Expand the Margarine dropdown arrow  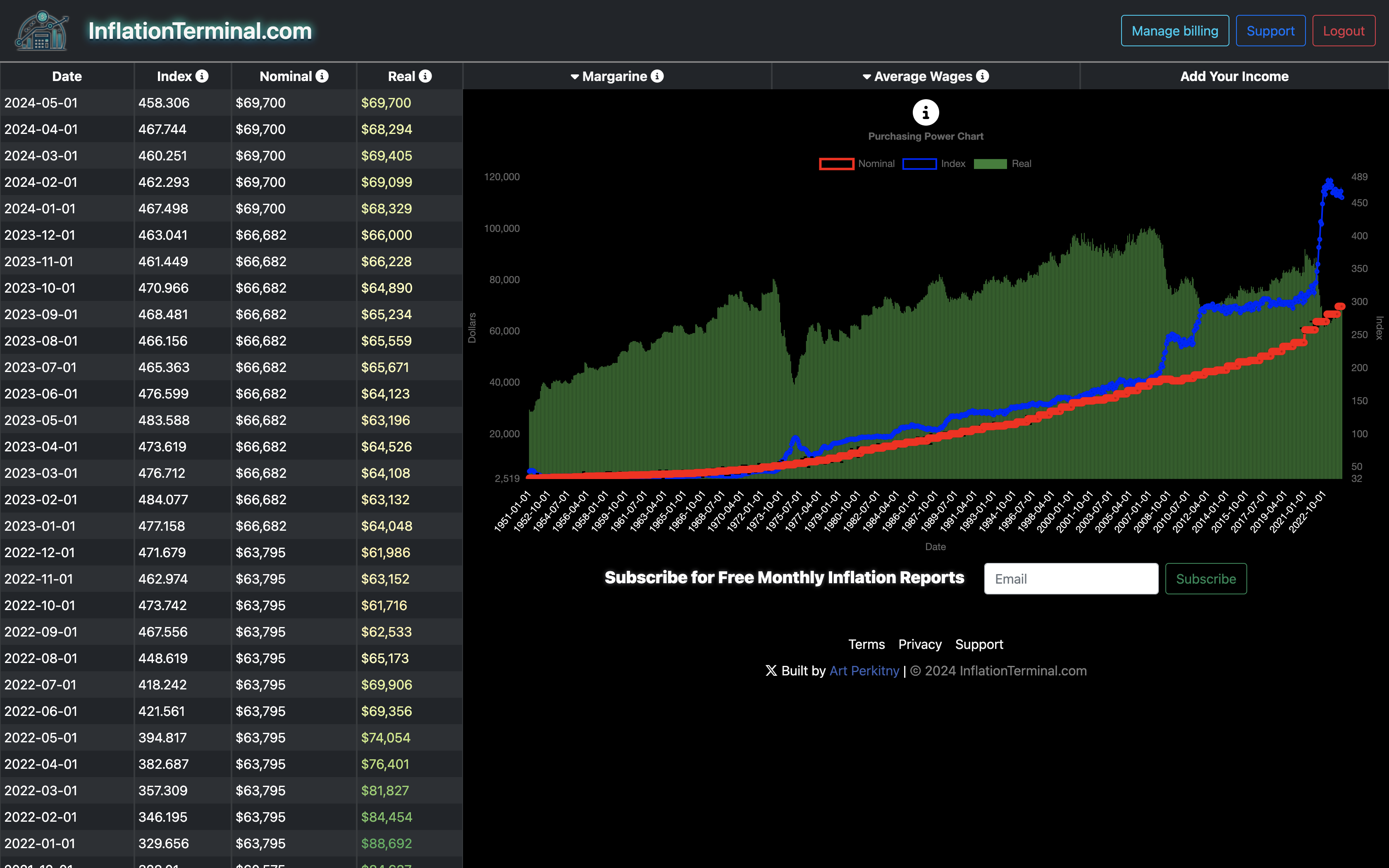tap(575, 77)
